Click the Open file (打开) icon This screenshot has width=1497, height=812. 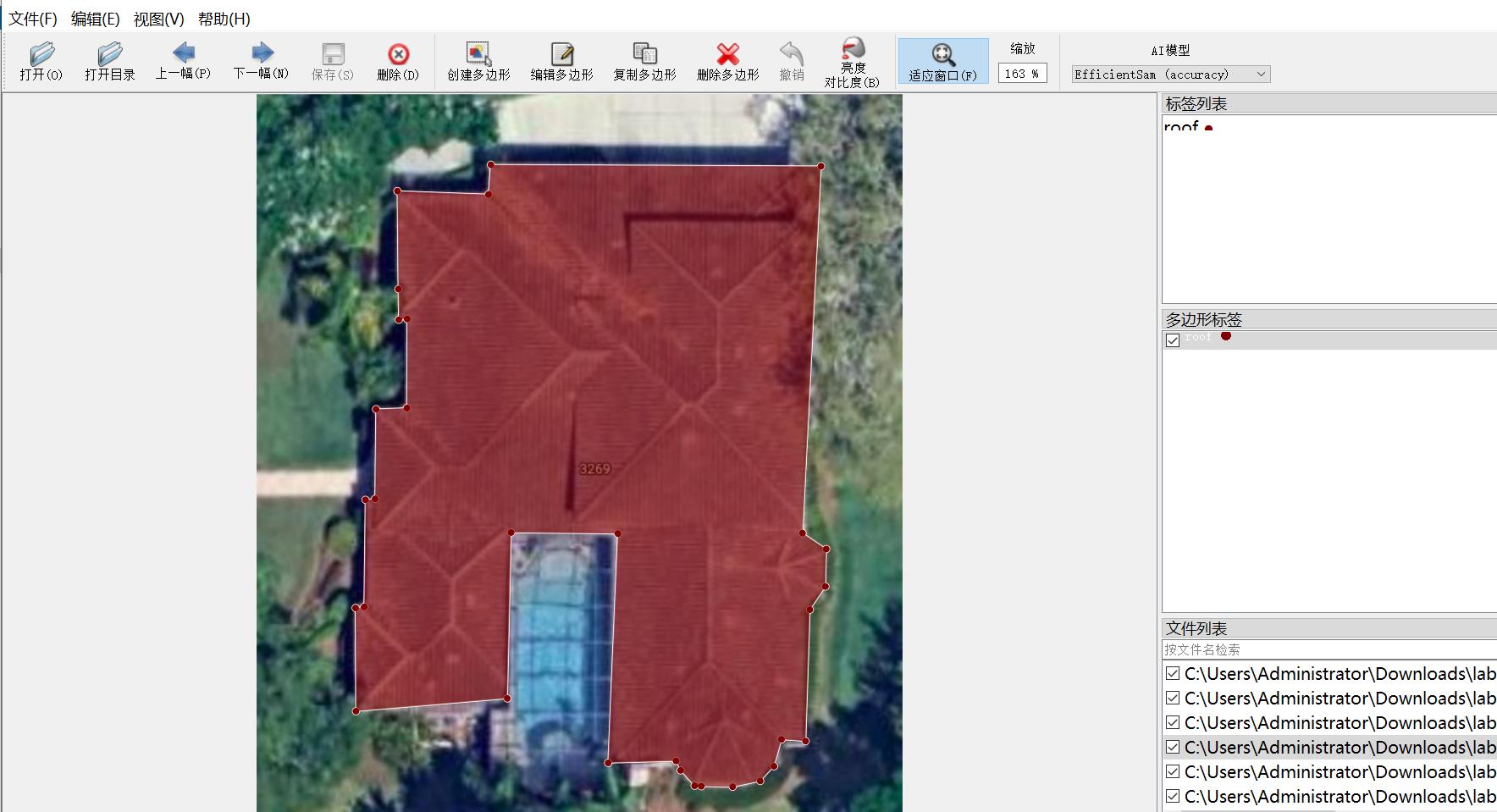[41, 56]
